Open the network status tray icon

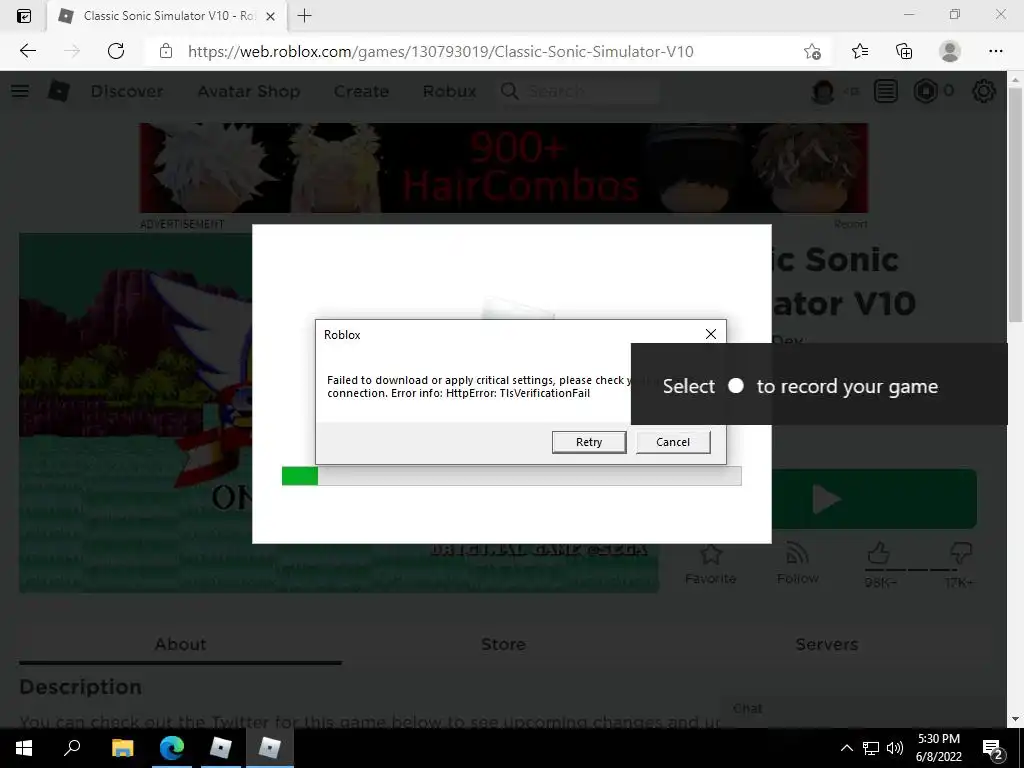[871, 748]
